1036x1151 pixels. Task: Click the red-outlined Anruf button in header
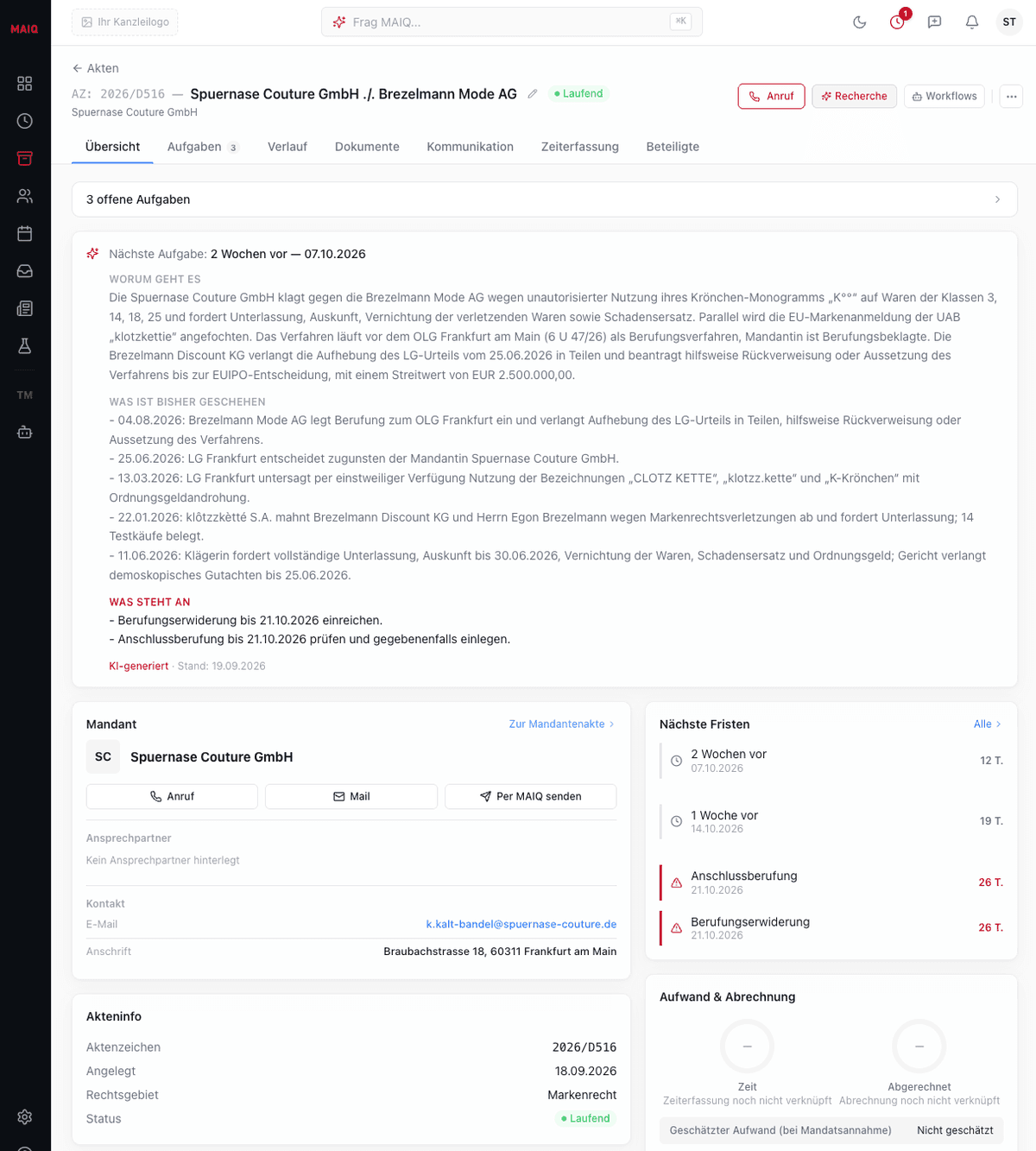point(772,96)
